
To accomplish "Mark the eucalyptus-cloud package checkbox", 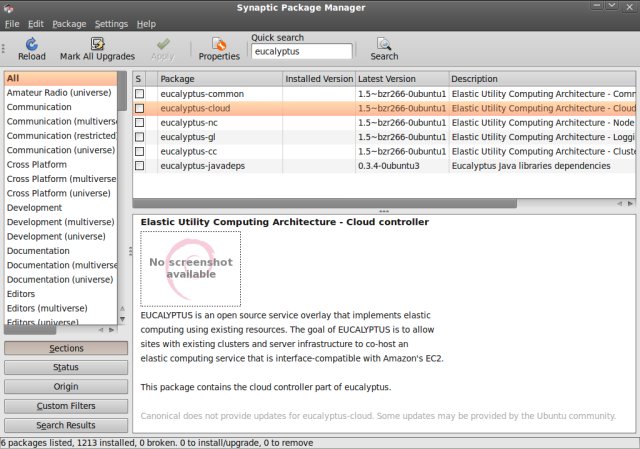I will coord(140,108).
